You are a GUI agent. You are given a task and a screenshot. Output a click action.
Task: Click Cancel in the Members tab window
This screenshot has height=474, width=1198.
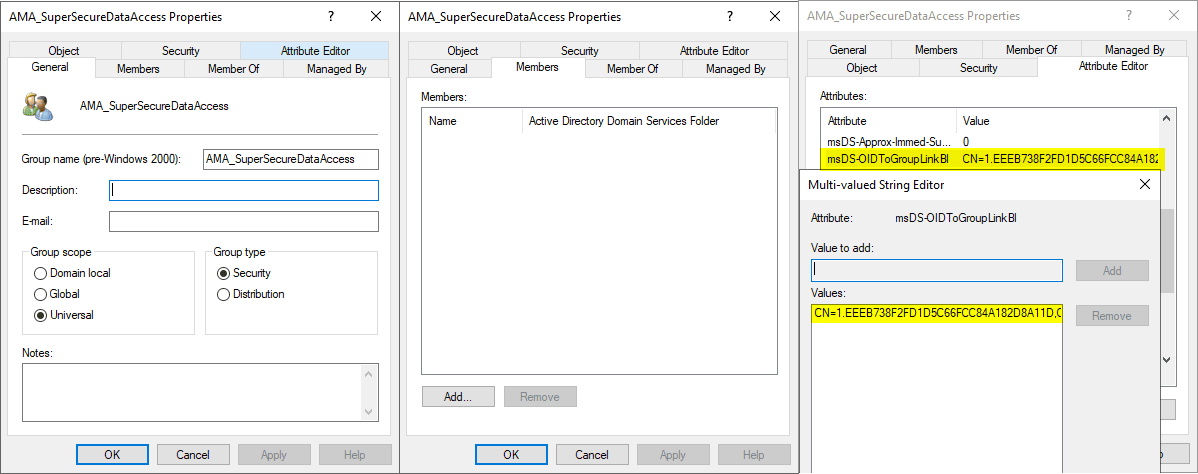pos(591,454)
